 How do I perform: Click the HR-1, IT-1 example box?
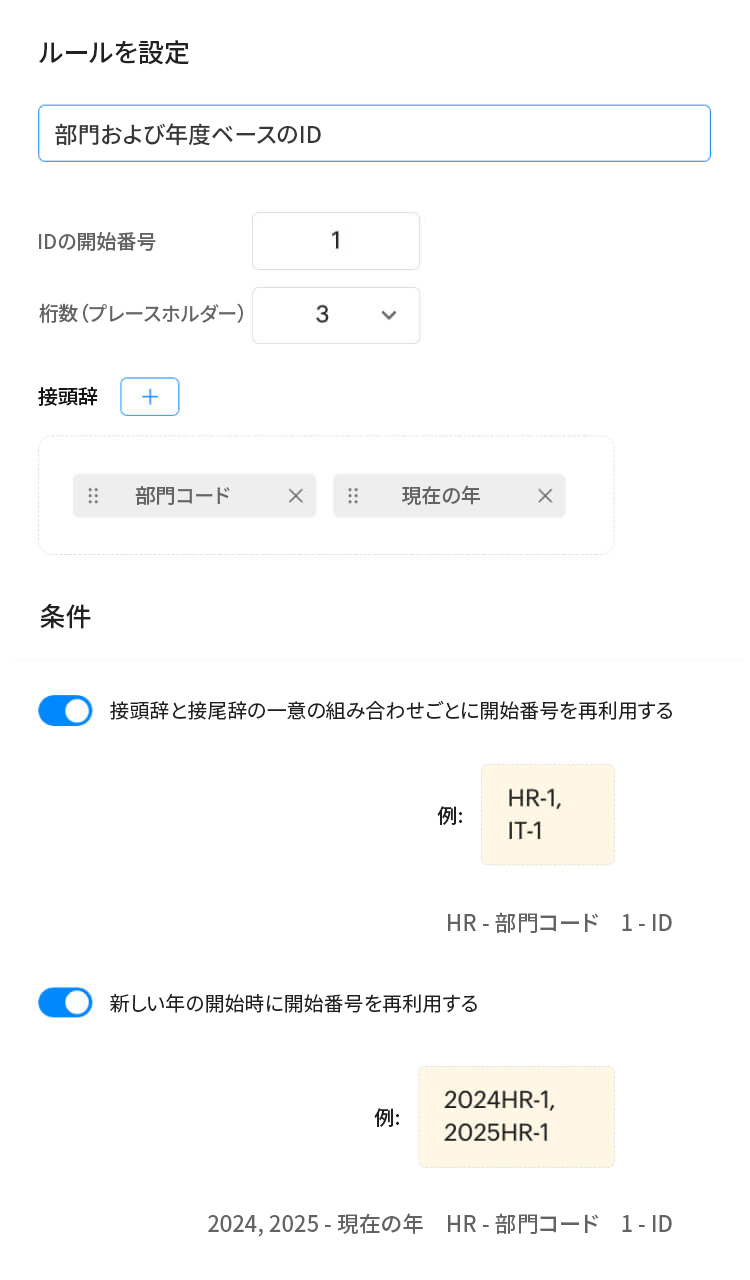click(547, 814)
